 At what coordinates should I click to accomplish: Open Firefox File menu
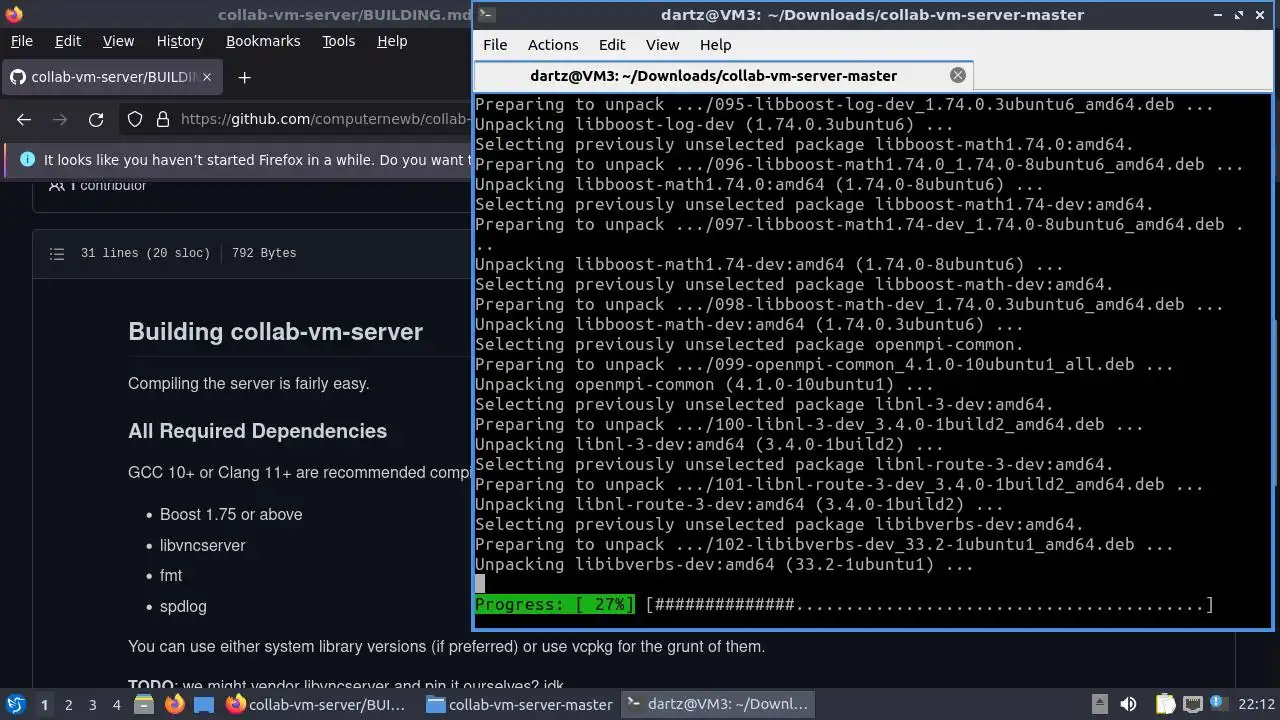[x=21, y=41]
